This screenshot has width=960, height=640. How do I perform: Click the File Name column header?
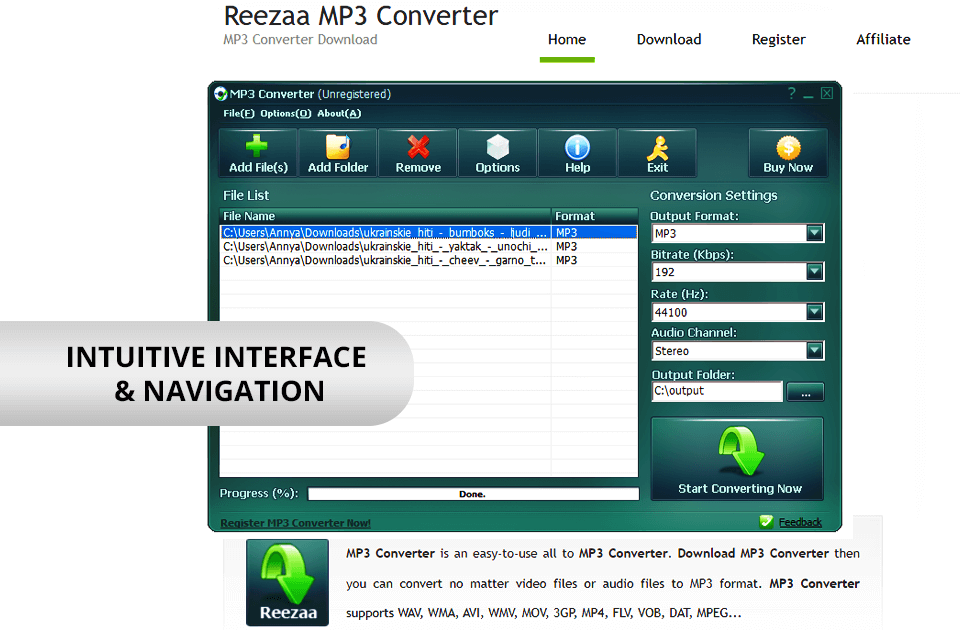tap(386, 216)
